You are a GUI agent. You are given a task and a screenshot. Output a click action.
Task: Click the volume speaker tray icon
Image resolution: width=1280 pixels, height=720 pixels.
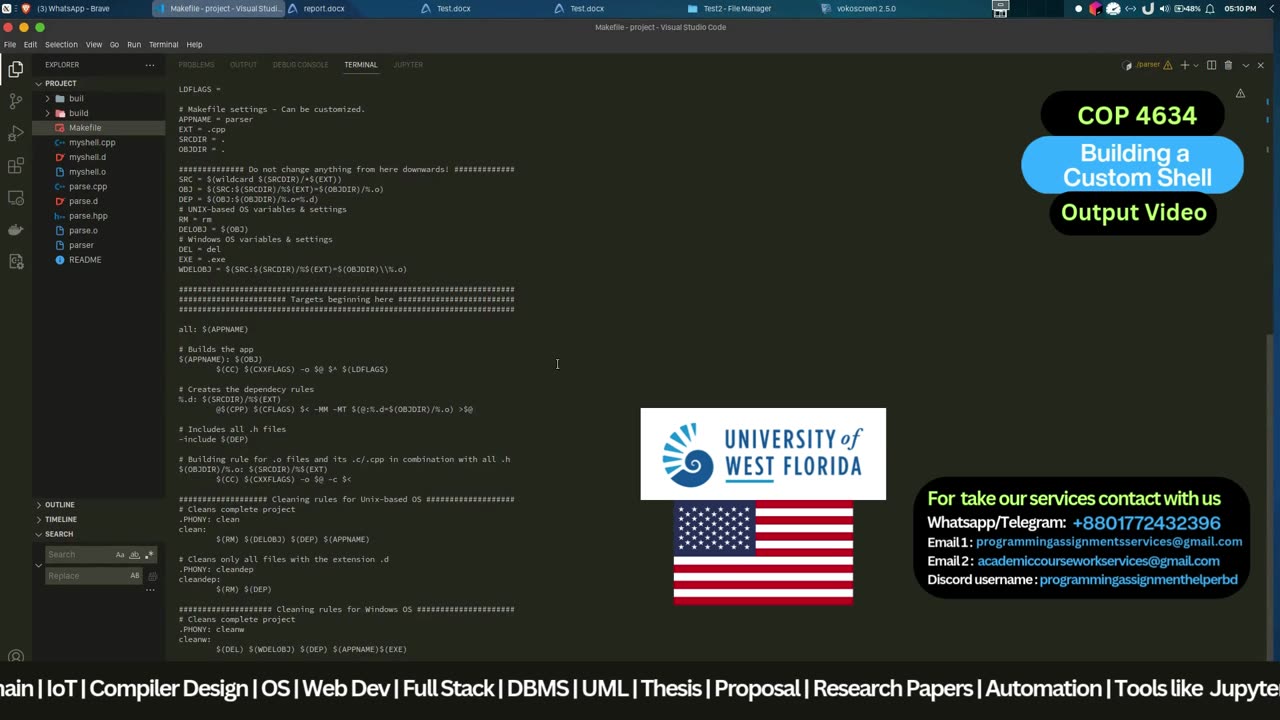point(1164,8)
